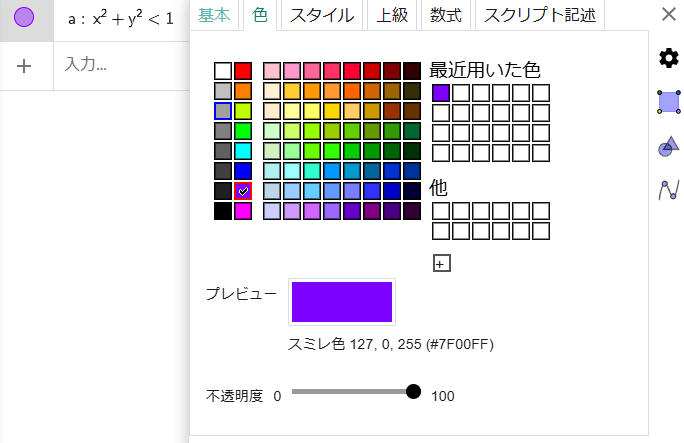Select the yellow-green lime swatch
This screenshot has height=443, width=684.
pyautogui.click(x=243, y=111)
